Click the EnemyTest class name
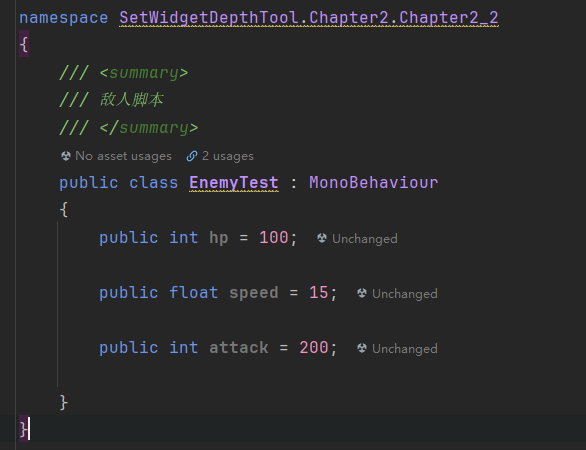This screenshot has width=586, height=450. click(234, 183)
